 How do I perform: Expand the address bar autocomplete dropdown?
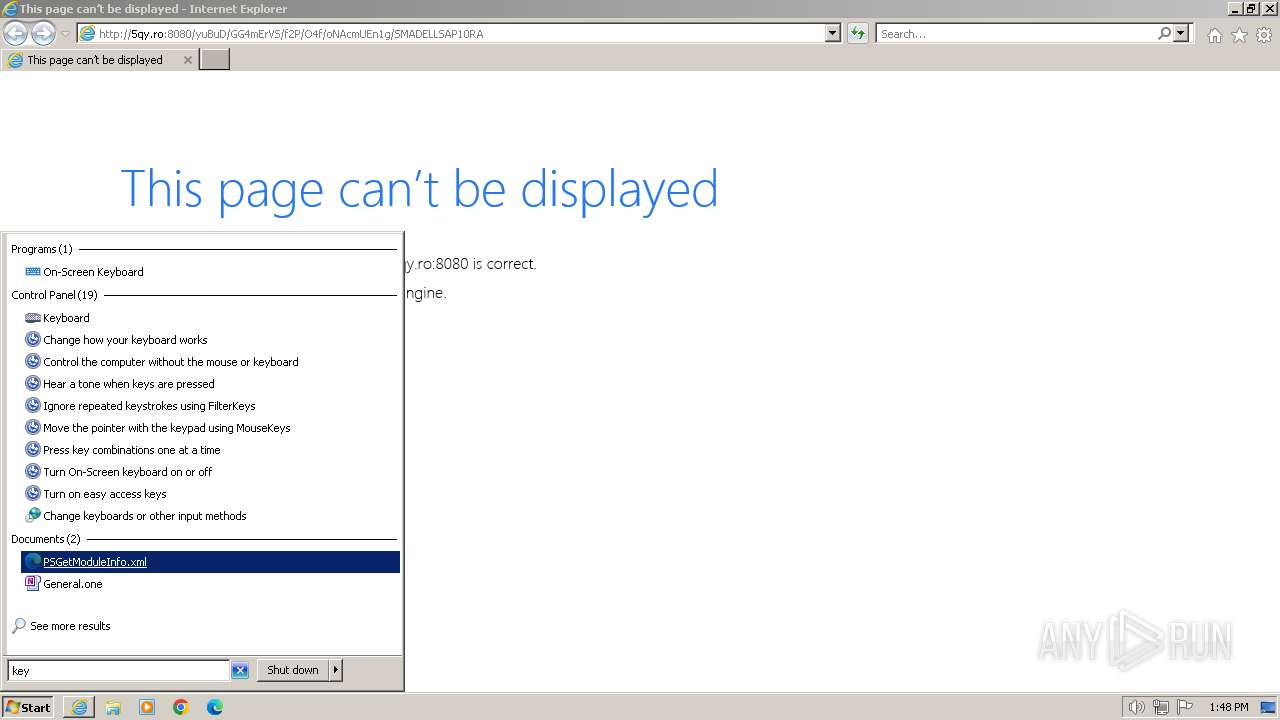point(833,34)
